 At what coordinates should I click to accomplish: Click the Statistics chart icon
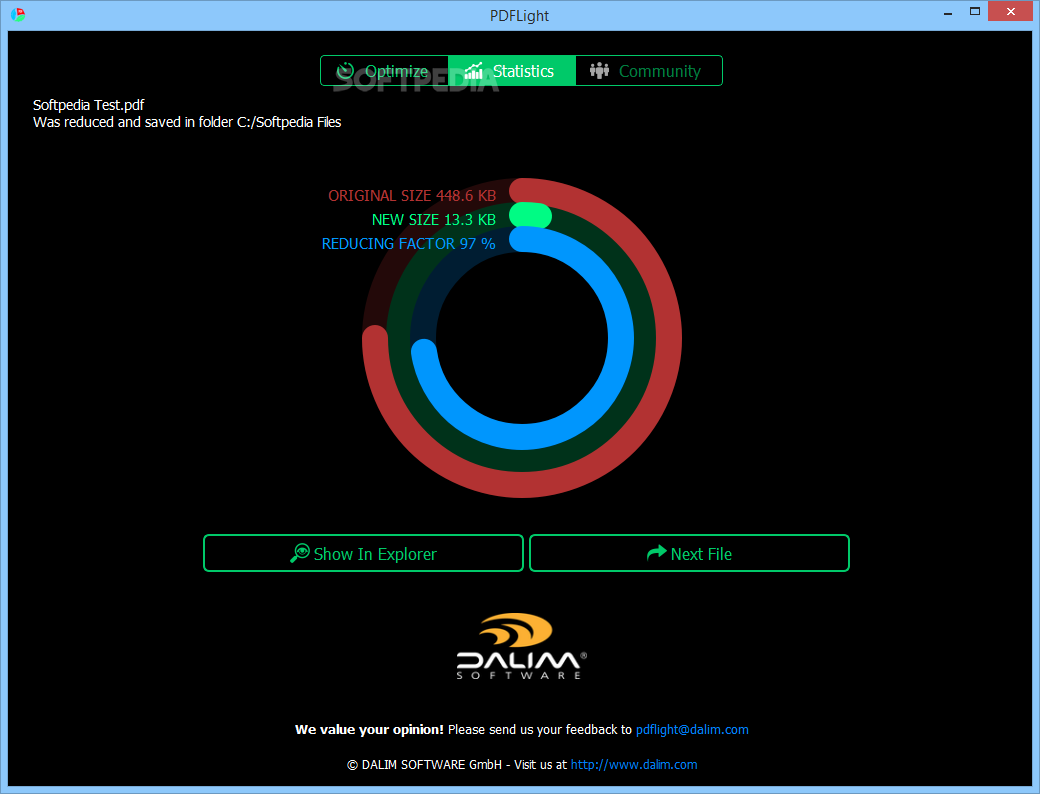[473, 70]
